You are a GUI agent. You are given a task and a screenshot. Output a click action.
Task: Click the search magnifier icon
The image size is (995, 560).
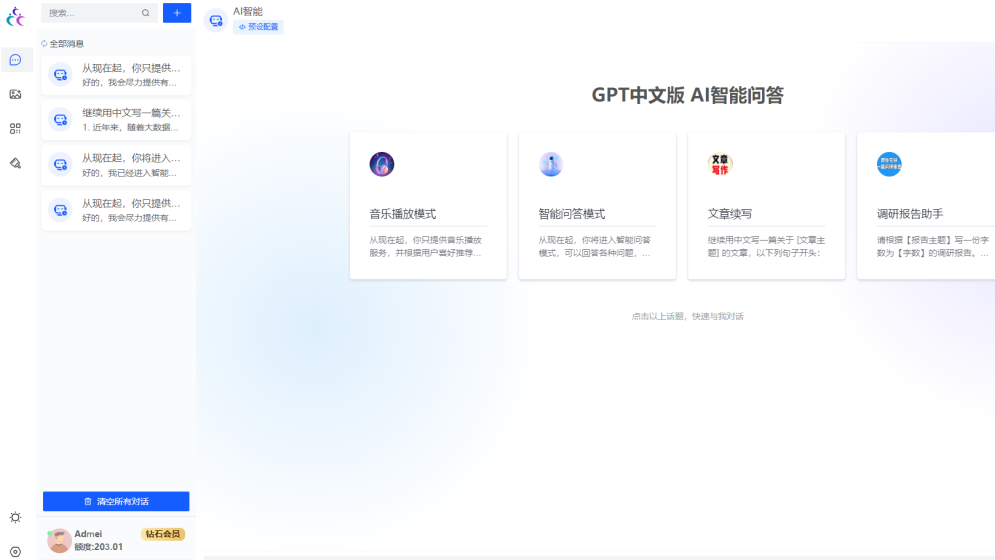pos(145,13)
